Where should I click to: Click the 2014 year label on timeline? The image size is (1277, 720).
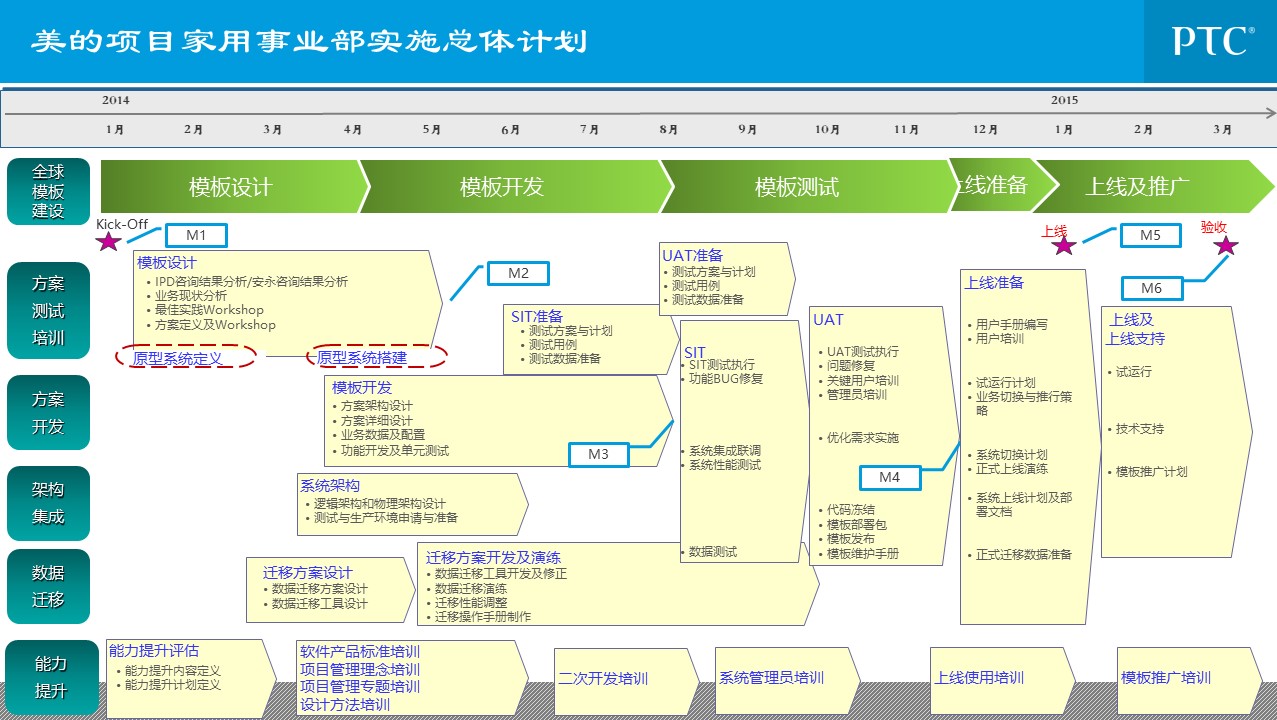(116, 100)
